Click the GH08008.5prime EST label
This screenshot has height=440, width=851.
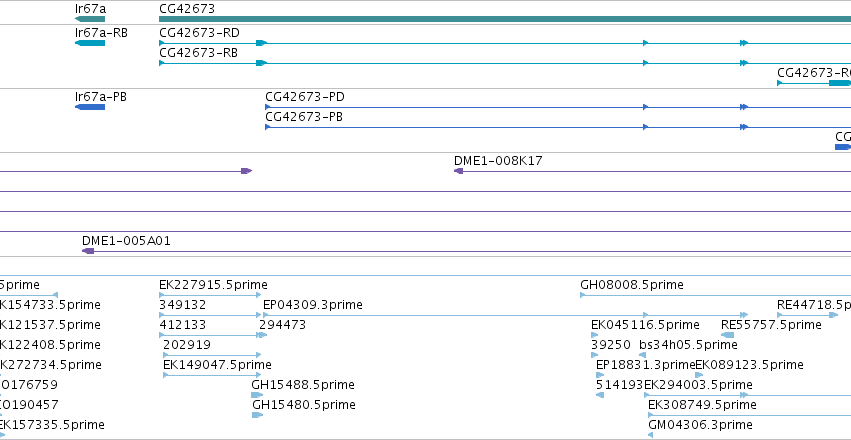point(632,285)
